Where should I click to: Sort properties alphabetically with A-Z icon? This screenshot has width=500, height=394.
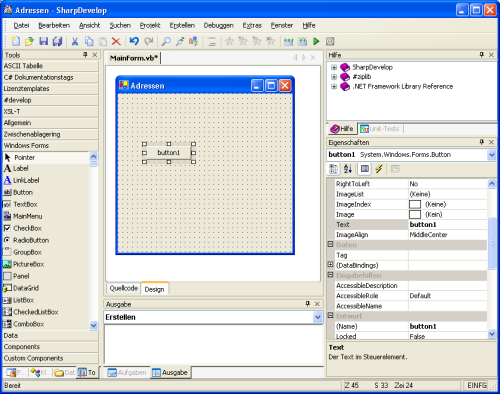click(348, 169)
